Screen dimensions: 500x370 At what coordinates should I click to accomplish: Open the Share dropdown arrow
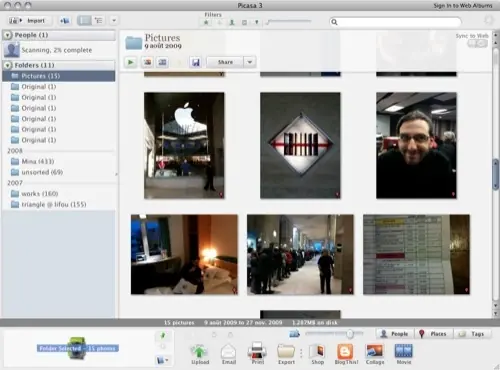250,62
